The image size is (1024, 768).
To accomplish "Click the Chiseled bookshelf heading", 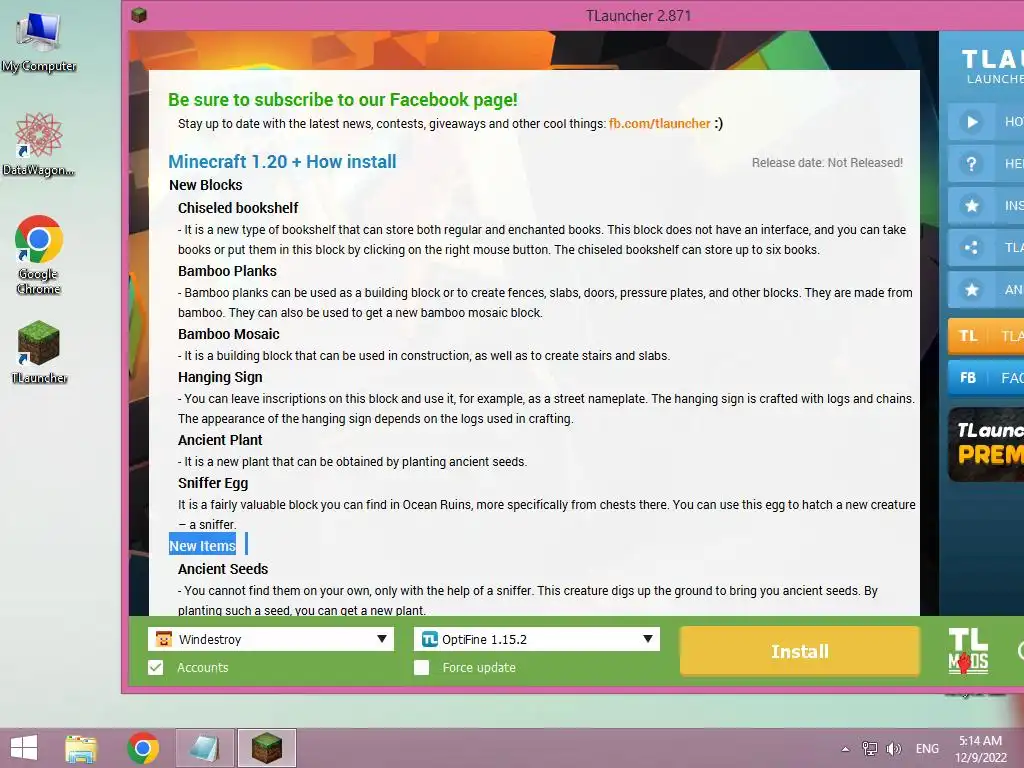I will (238, 208).
